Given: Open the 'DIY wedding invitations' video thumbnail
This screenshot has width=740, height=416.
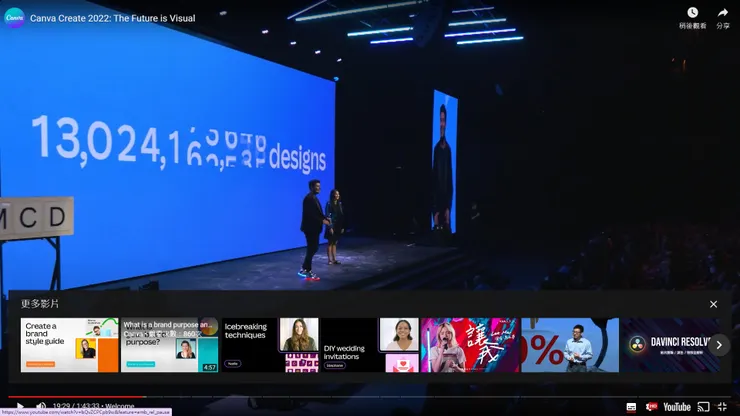Looking at the screenshot, I should pyautogui.click(x=370, y=345).
